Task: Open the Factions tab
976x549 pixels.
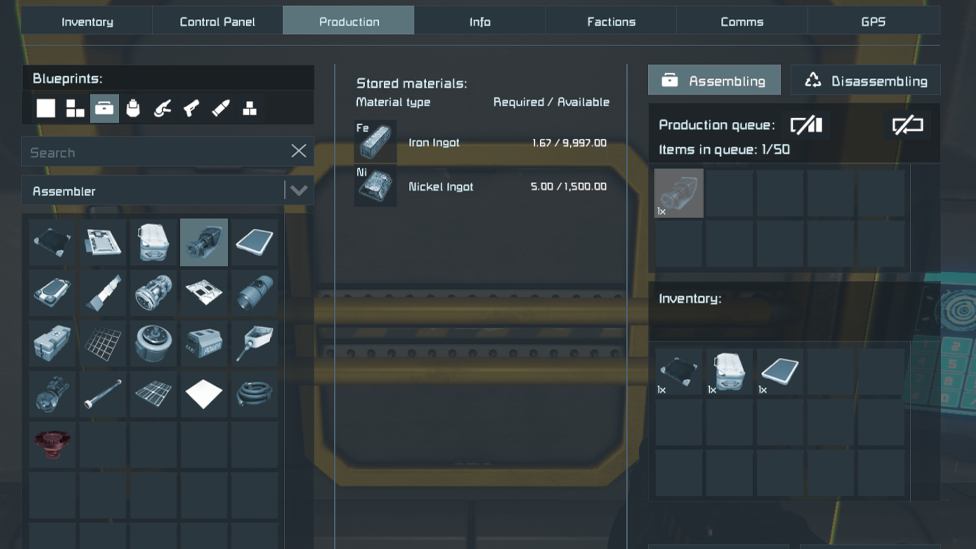Action: pos(611,21)
